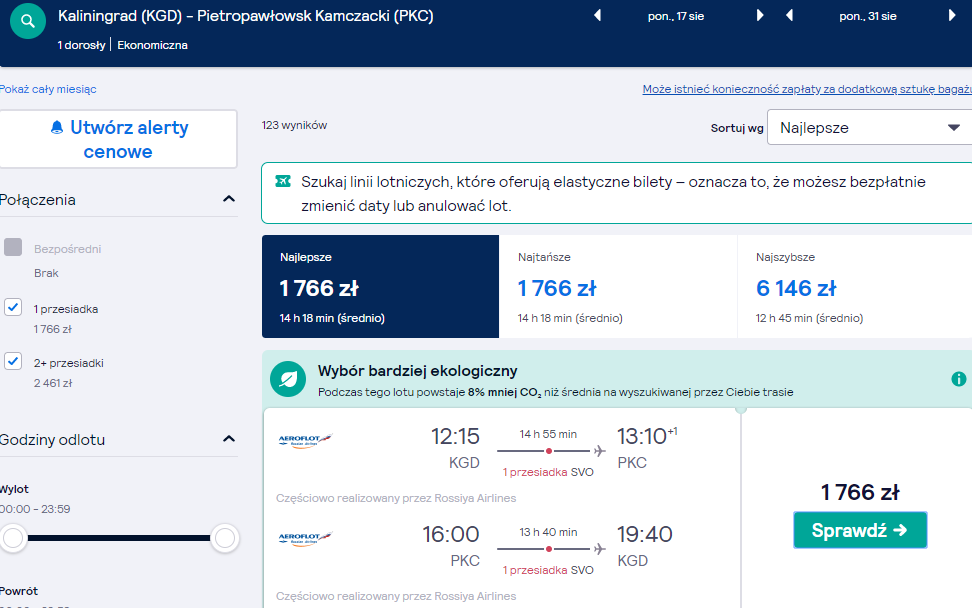The width and height of the screenshot is (972, 608).
Task: Collapse the Połączenia filter section
Action: click(229, 199)
